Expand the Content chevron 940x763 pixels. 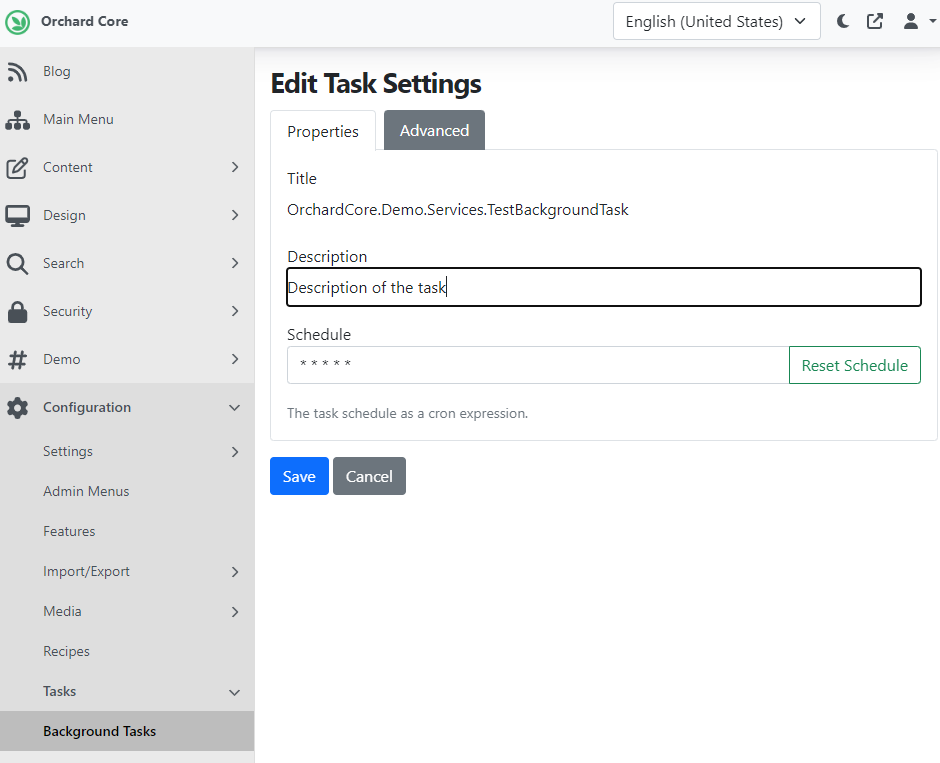click(x=235, y=167)
